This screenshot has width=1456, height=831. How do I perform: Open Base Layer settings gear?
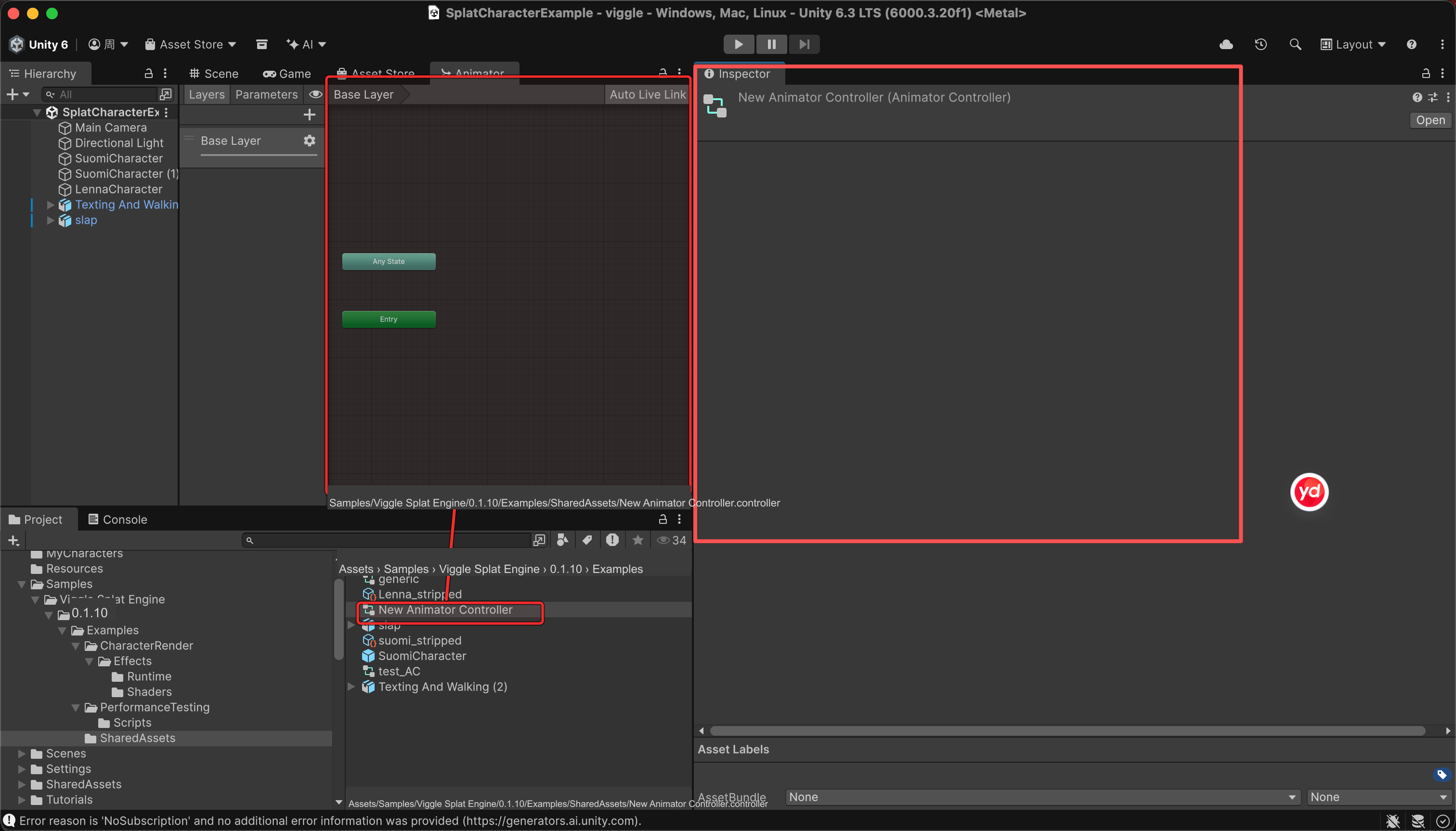[x=309, y=141]
